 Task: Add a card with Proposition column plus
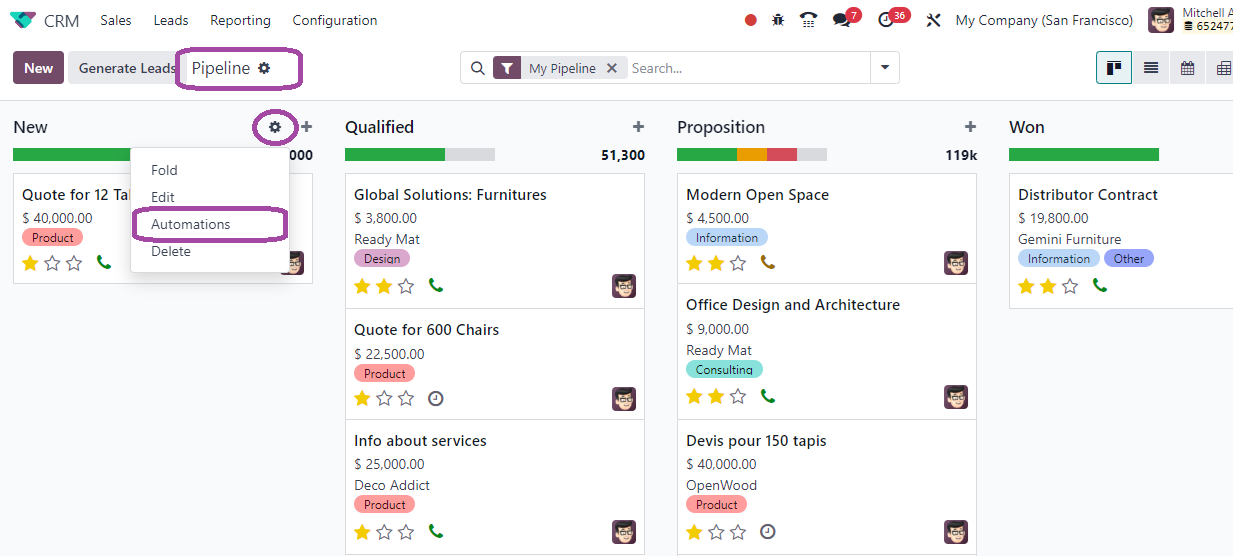[x=970, y=127]
